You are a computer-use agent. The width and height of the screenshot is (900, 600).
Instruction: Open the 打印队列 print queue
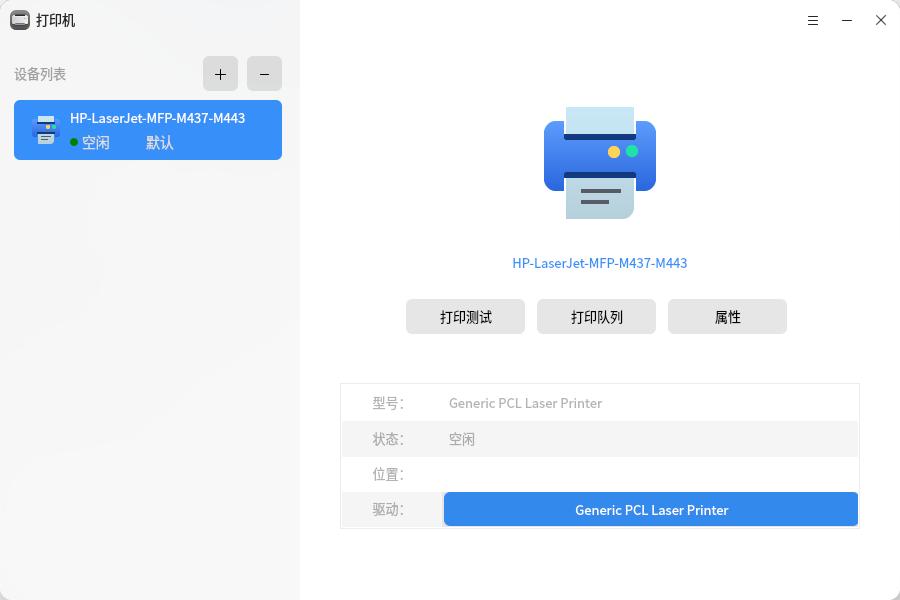596,317
